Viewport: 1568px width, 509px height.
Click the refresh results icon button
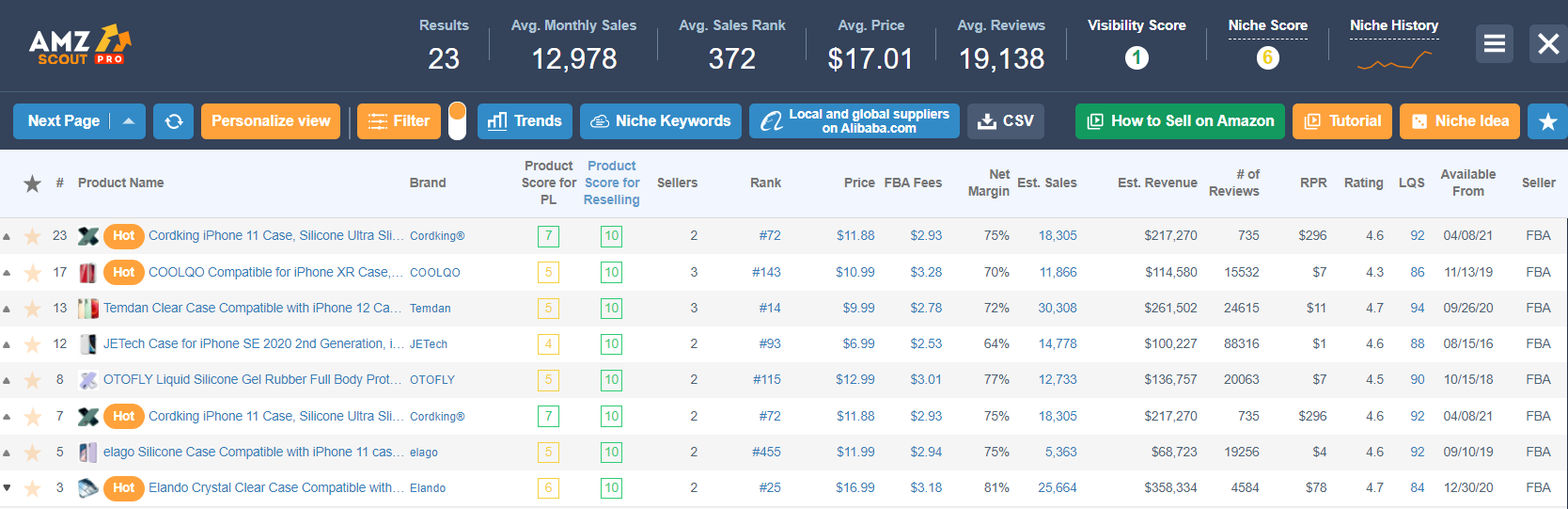[x=174, y=121]
